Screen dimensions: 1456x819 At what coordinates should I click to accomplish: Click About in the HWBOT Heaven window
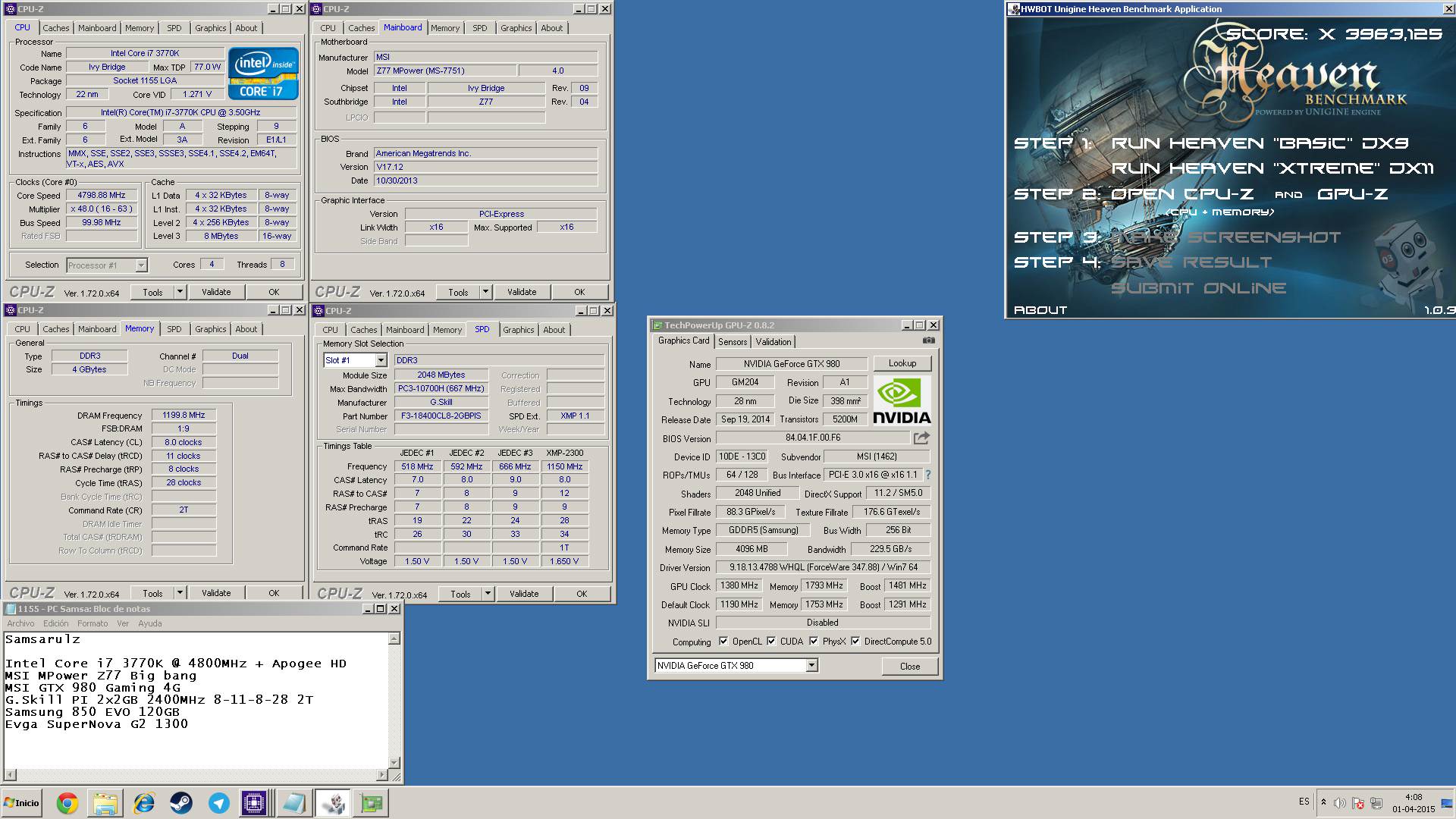(x=1040, y=310)
